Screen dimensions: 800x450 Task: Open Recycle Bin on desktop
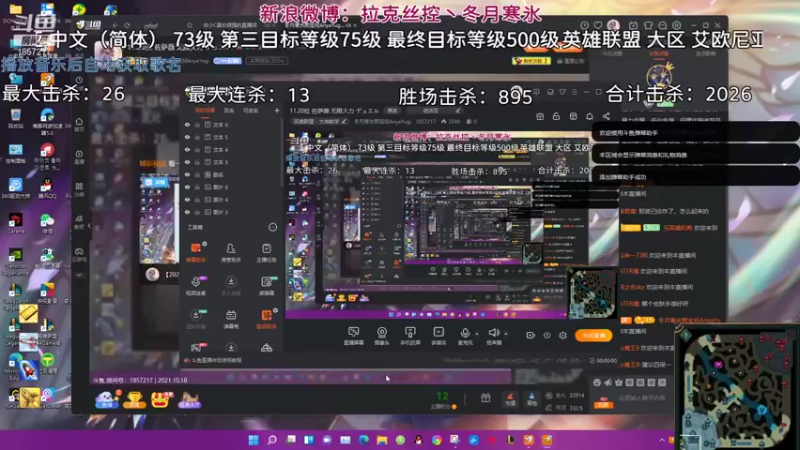click(x=15, y=119)
